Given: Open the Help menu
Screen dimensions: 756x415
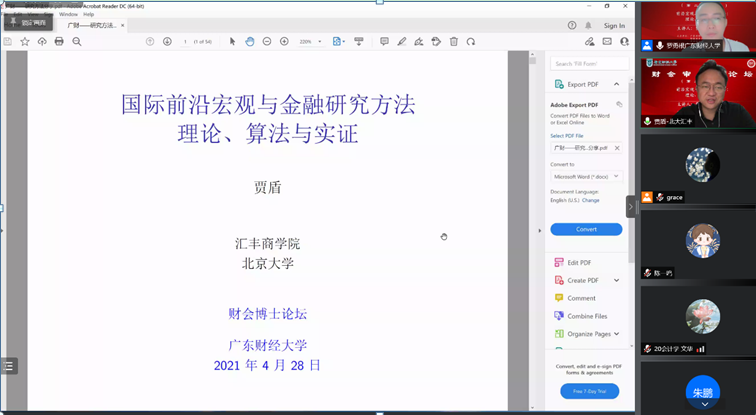Looking at the screenshot, I should tap(89, 15).
